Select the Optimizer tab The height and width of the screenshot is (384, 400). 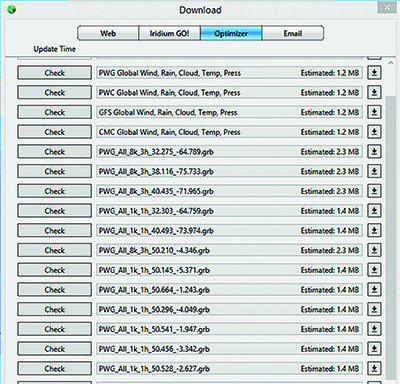(x=231, y=33)
